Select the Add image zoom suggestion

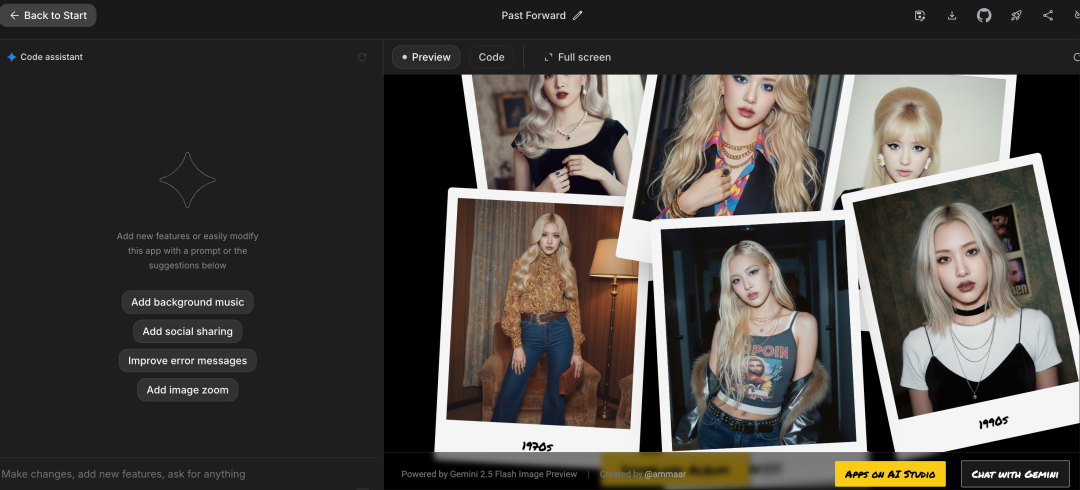click(x=188, y=390)
